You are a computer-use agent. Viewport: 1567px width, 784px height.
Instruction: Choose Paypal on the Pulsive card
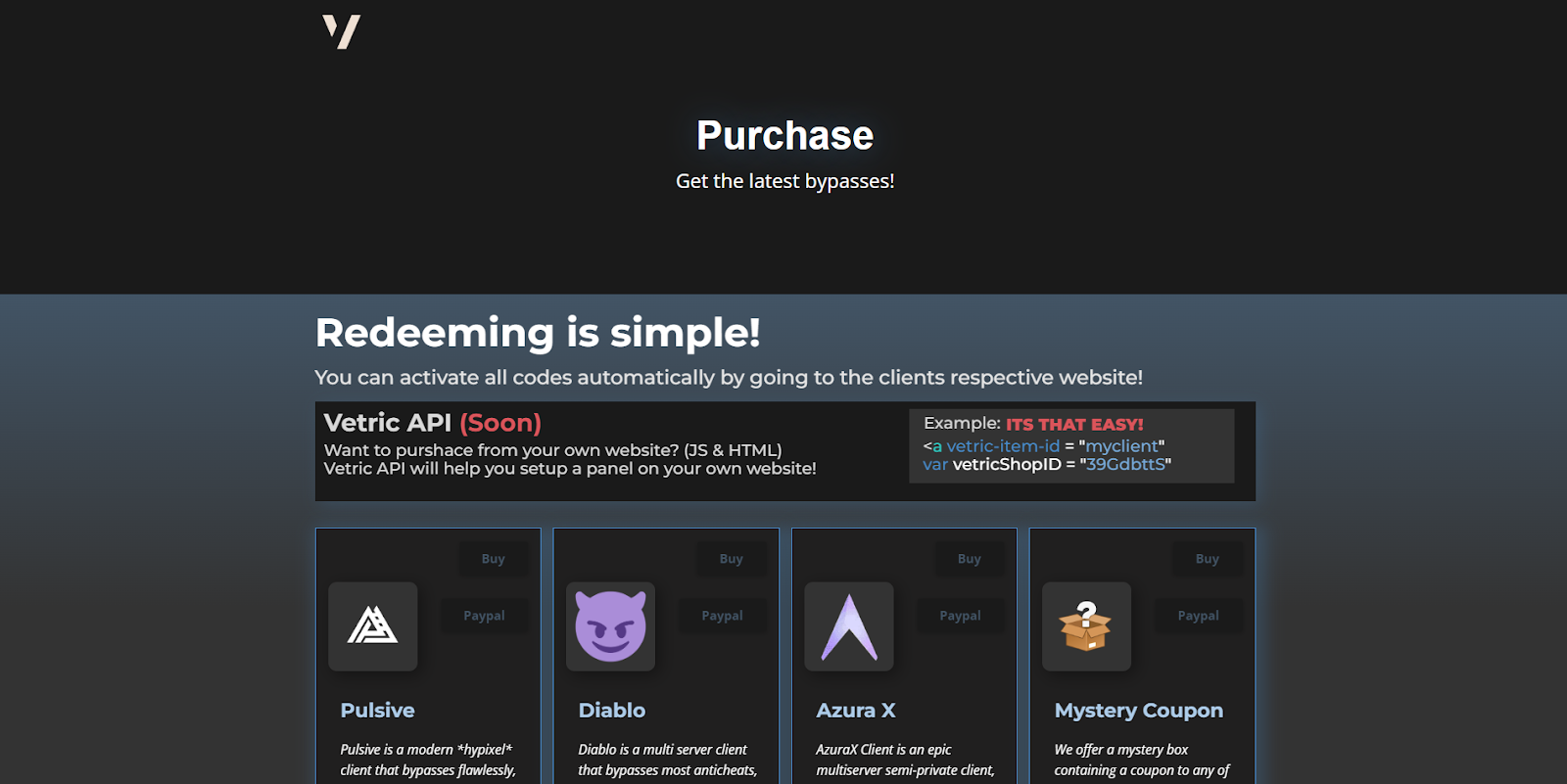485,616
